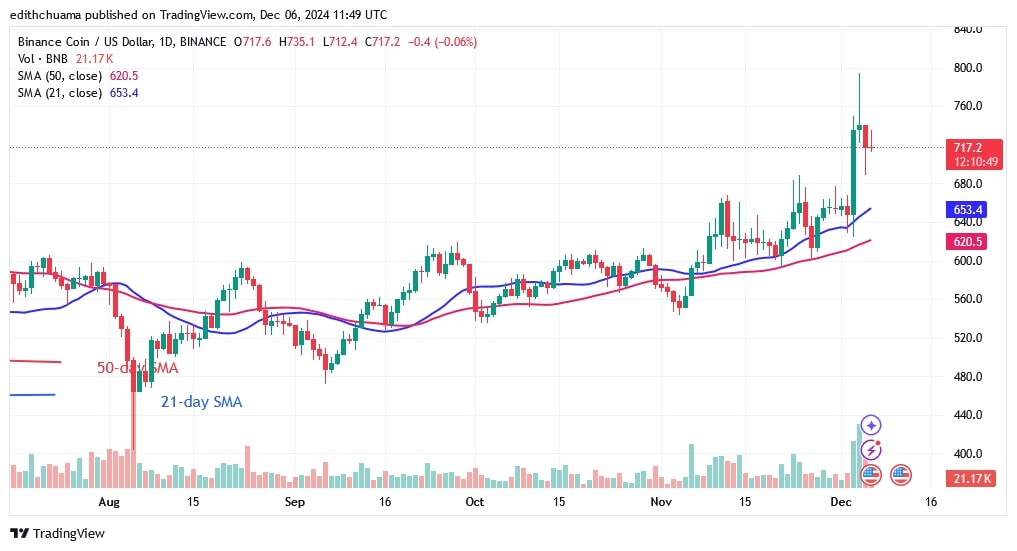Click the low value L712.4
The image size is (1017, 551).
coord(340,42)
